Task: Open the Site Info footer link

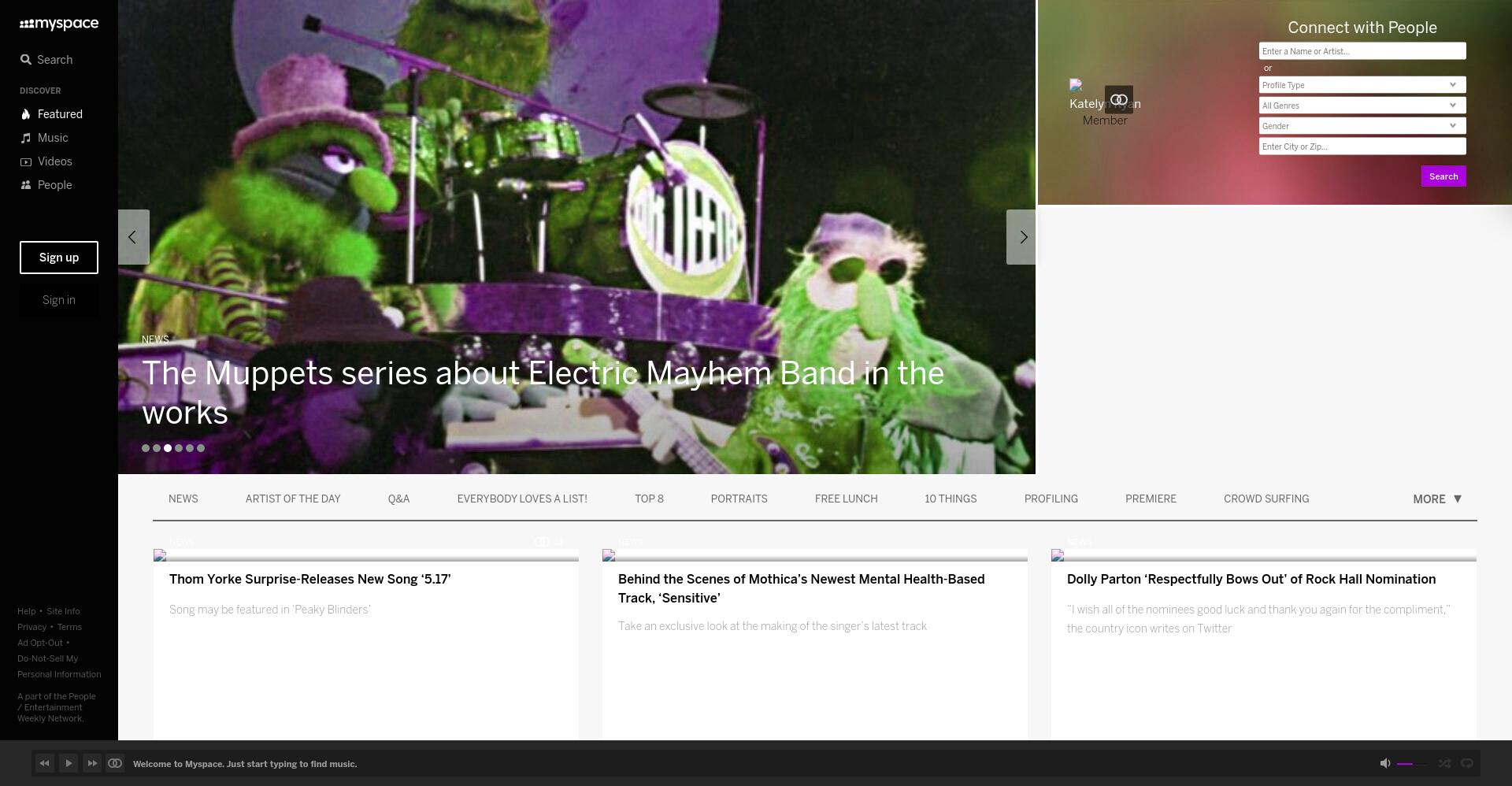Action: click(x=63, y=611)
